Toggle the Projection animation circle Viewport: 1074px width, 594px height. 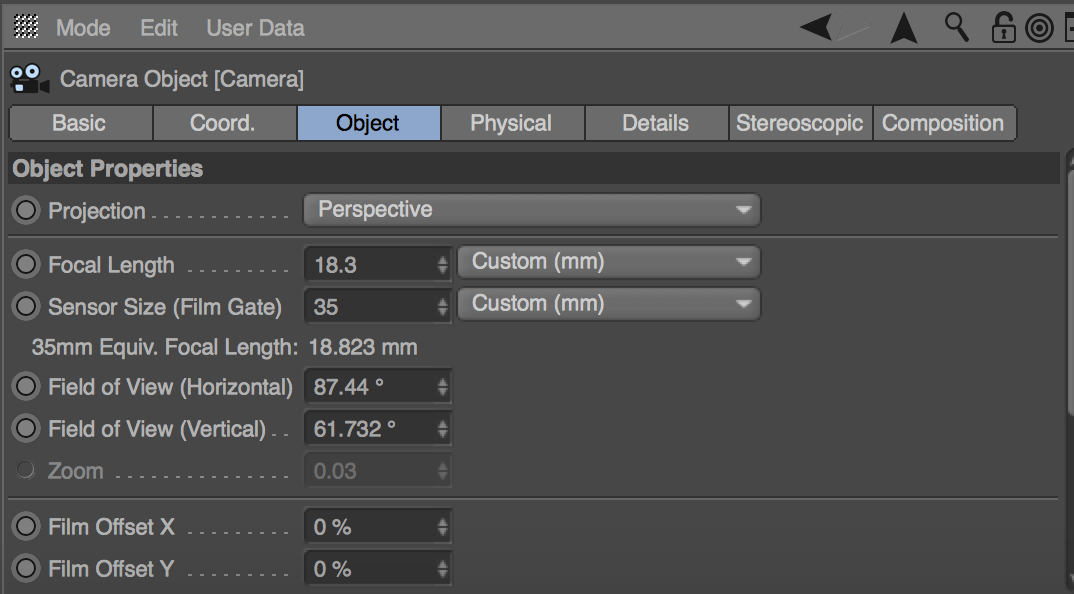pos(26,211)
